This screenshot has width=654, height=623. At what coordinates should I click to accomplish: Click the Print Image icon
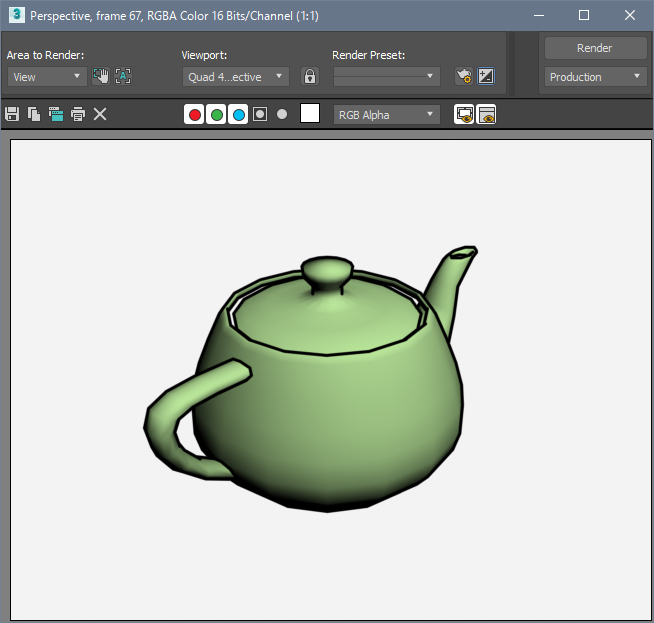[78, 114]
